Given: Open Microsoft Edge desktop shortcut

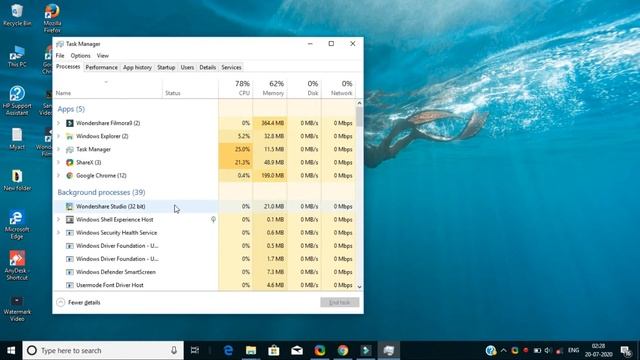Looking at the screenshot, I should point(17,225).
